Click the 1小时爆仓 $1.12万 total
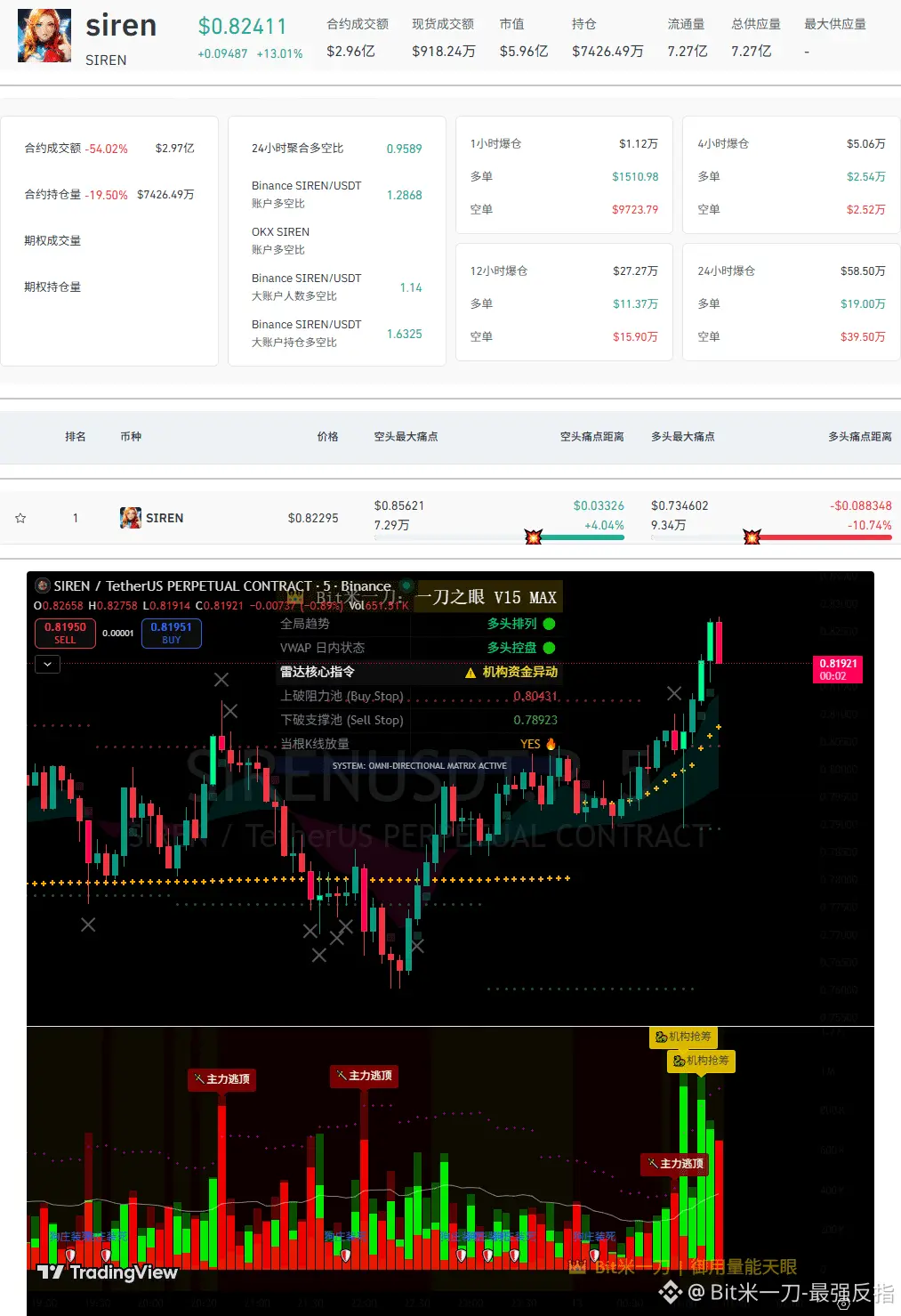The width and height of the screenshot is (901, 1316). [639, 143]
